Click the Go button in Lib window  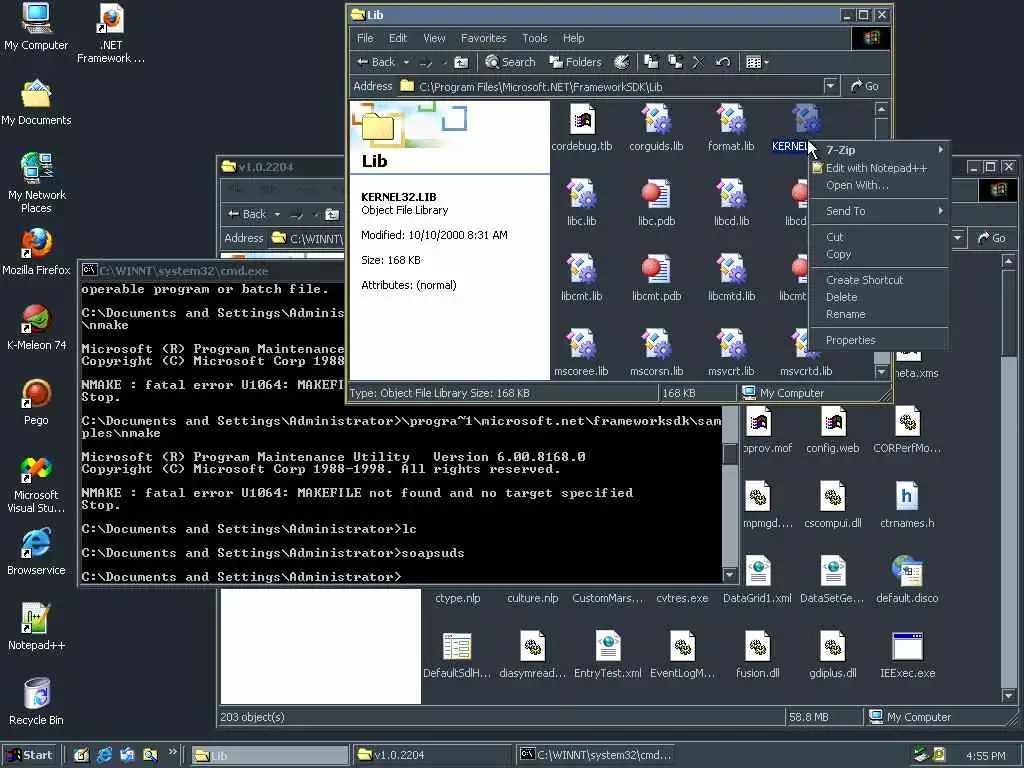pyautogui.click(x=865, y=86)
